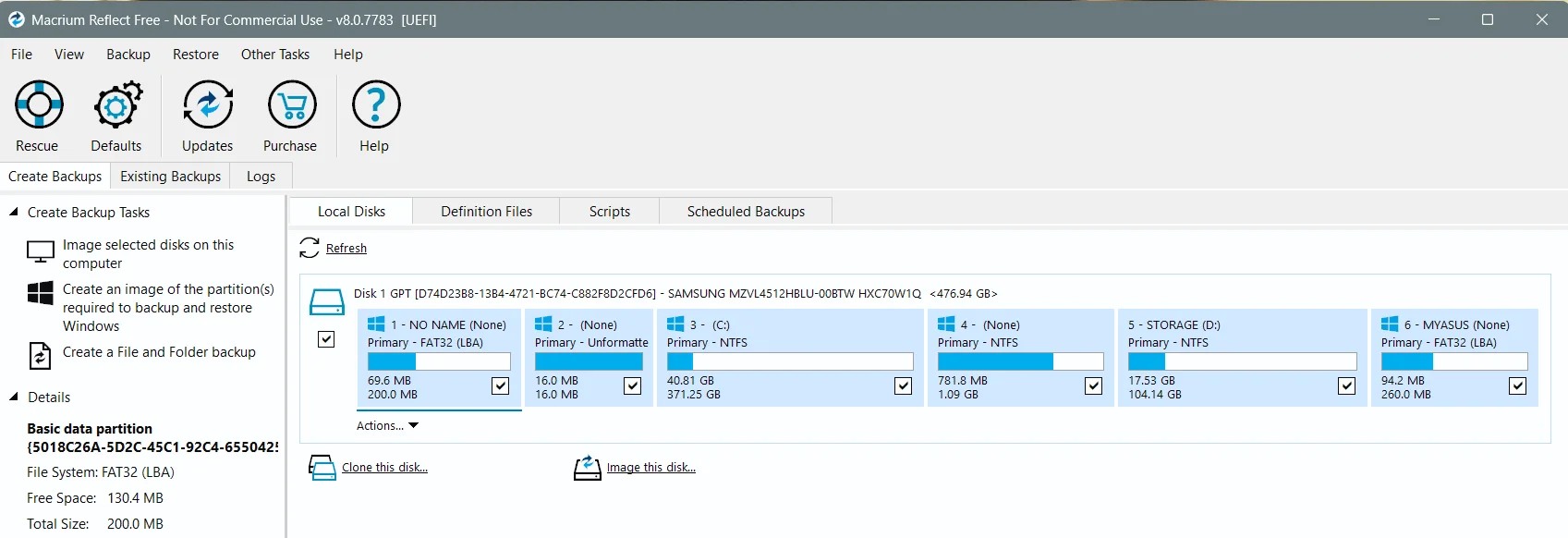Viewport: 1568px width, 538px height.
Task: Uncheck partition 2 Unformatted checkbox
Action: [633, 385]
